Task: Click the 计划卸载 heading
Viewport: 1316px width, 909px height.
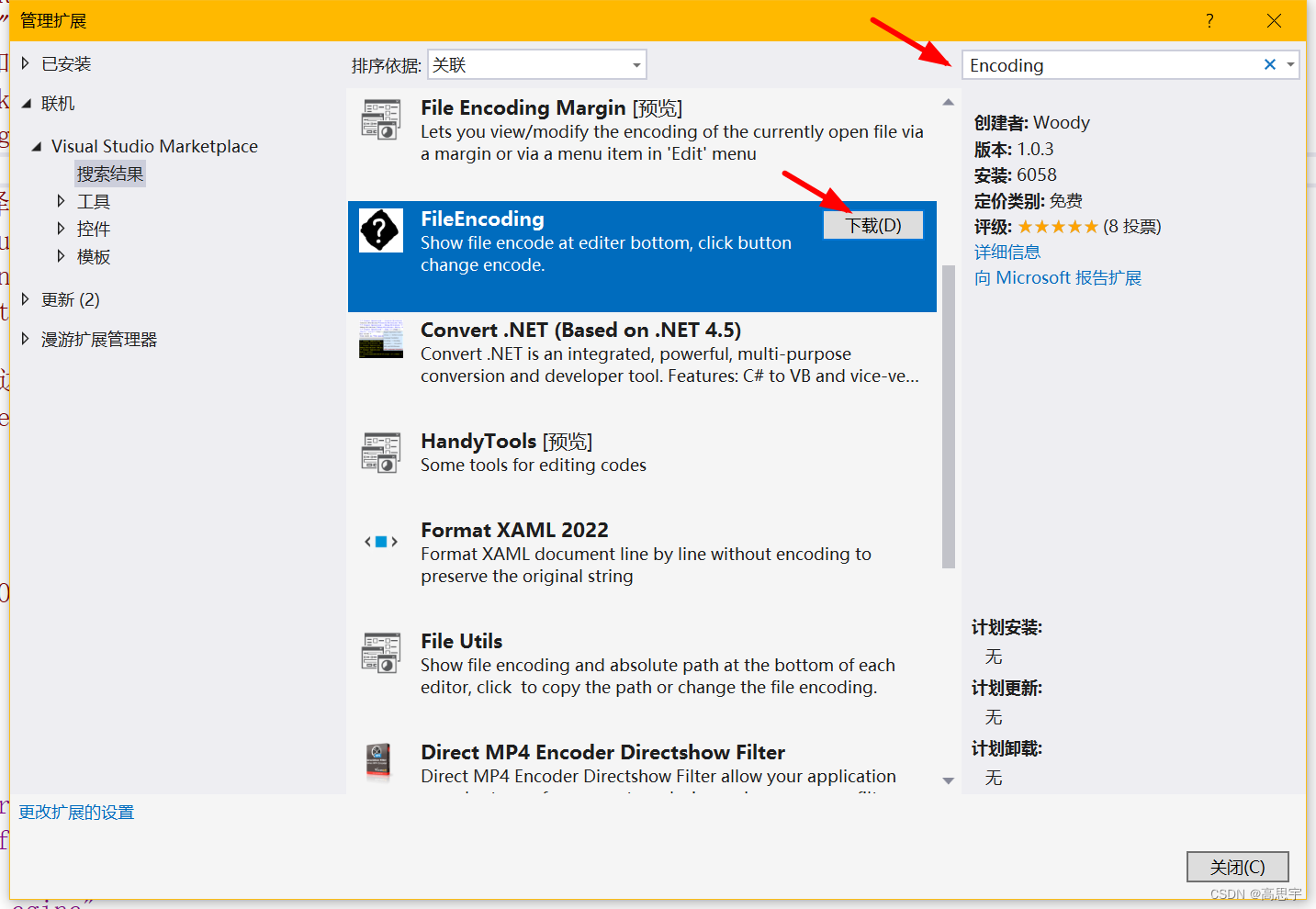Action: coord(1007,748)
